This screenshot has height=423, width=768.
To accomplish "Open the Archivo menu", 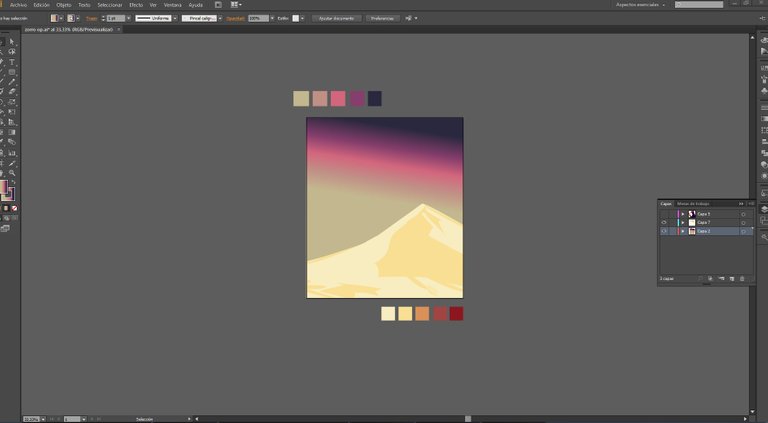I will point(18,5).
